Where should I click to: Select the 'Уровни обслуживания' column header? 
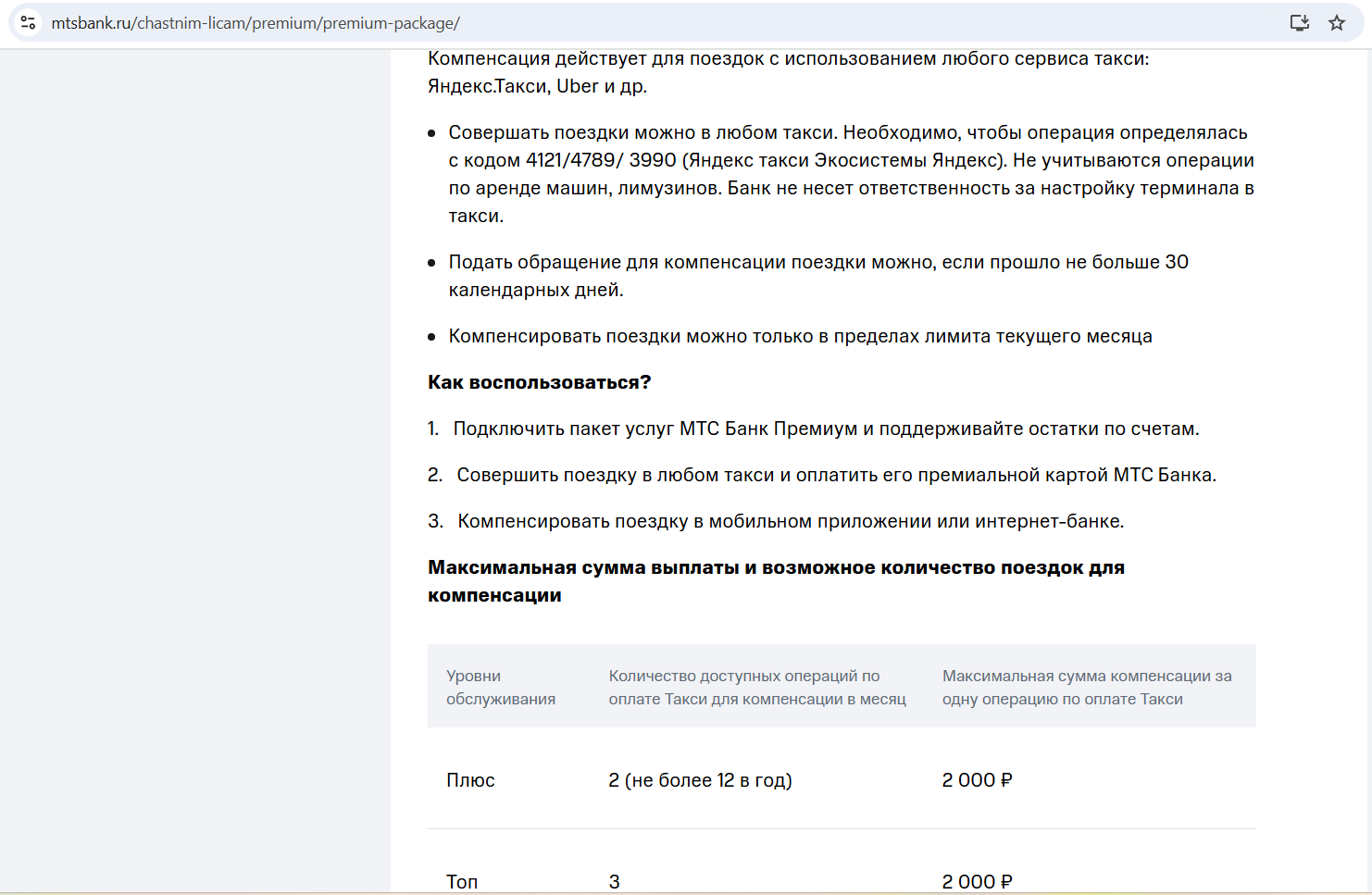pos(501,688)
